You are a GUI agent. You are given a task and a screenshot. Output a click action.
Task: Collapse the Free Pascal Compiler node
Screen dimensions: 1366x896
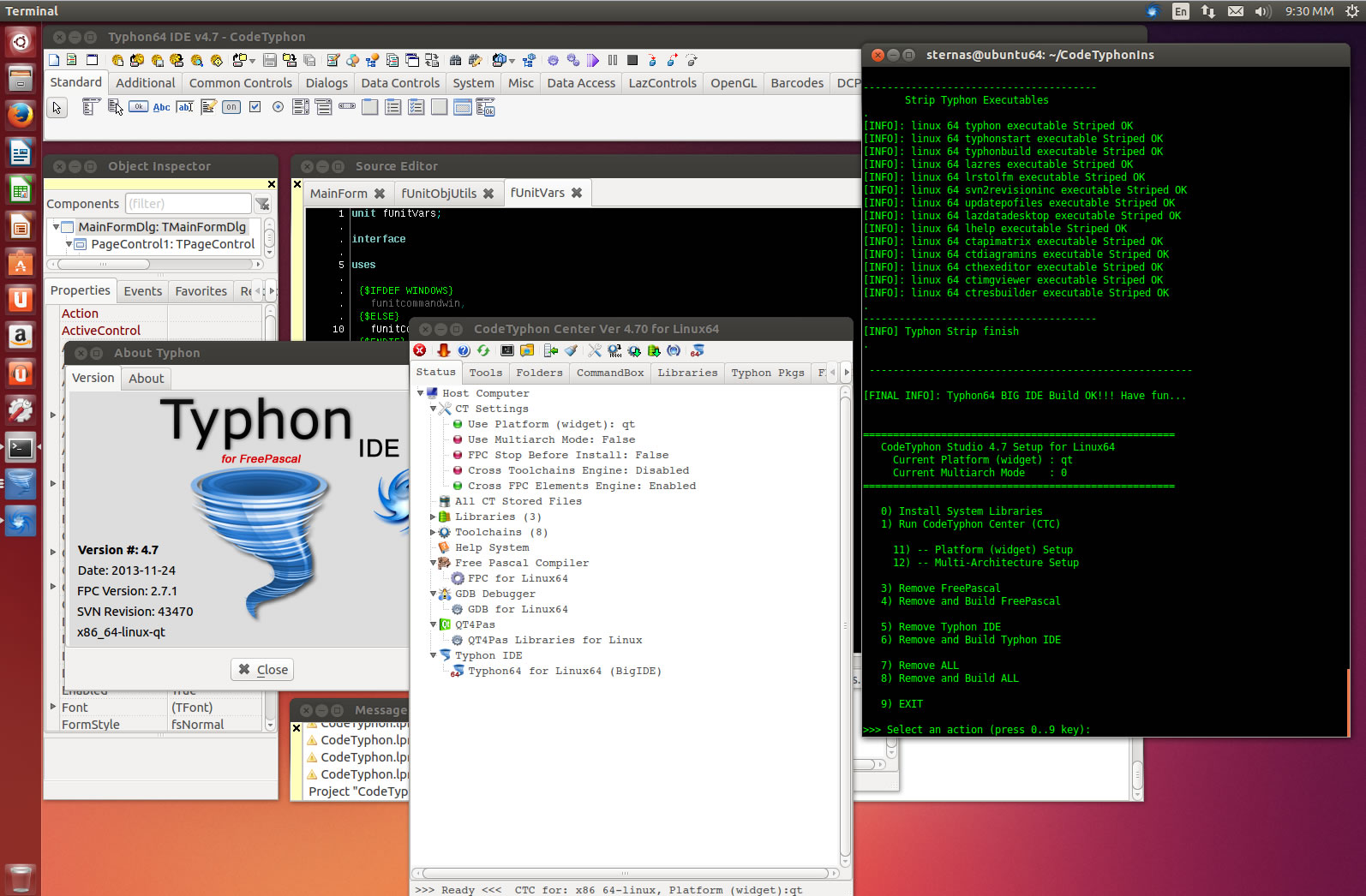coord(434,563)
